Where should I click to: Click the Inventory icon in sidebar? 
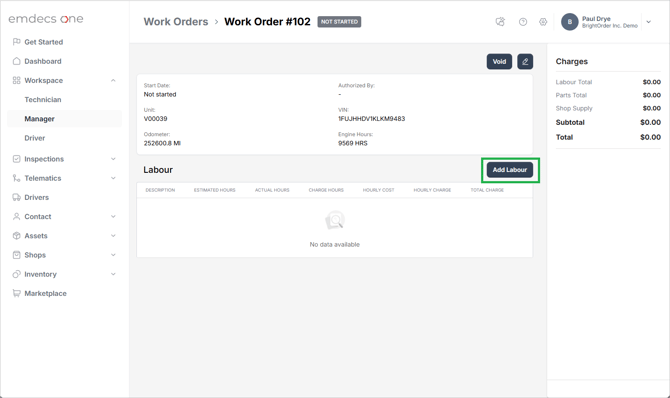pyautogui.click(x=16, y=274)
